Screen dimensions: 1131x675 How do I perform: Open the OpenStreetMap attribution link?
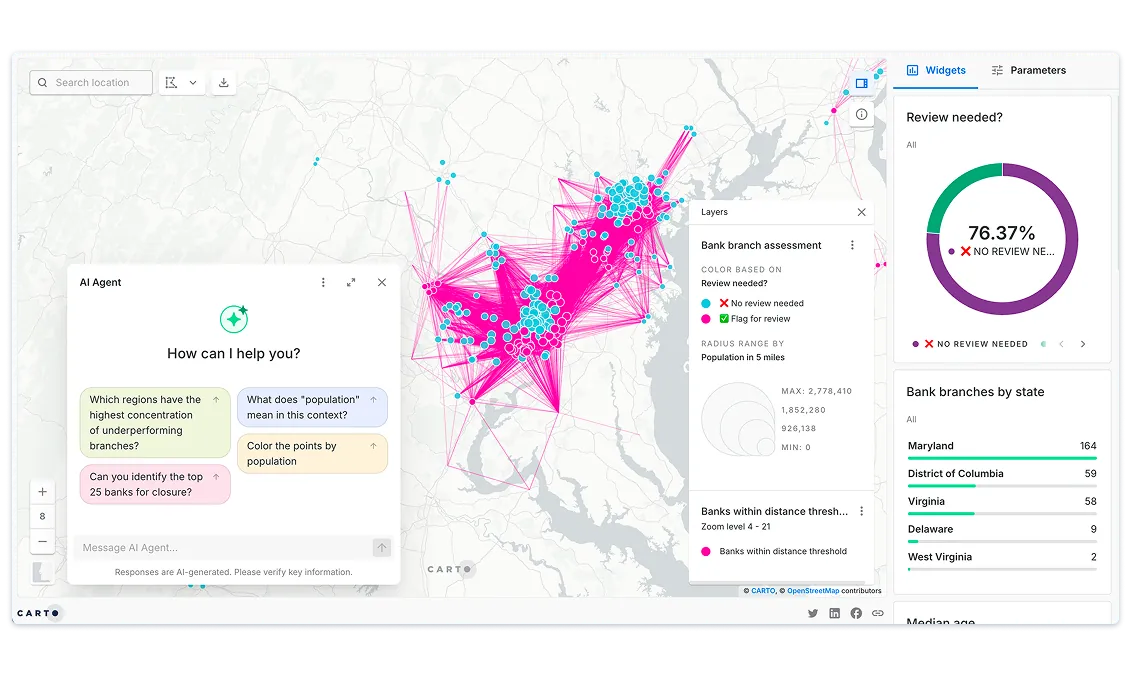pos(813,591)
